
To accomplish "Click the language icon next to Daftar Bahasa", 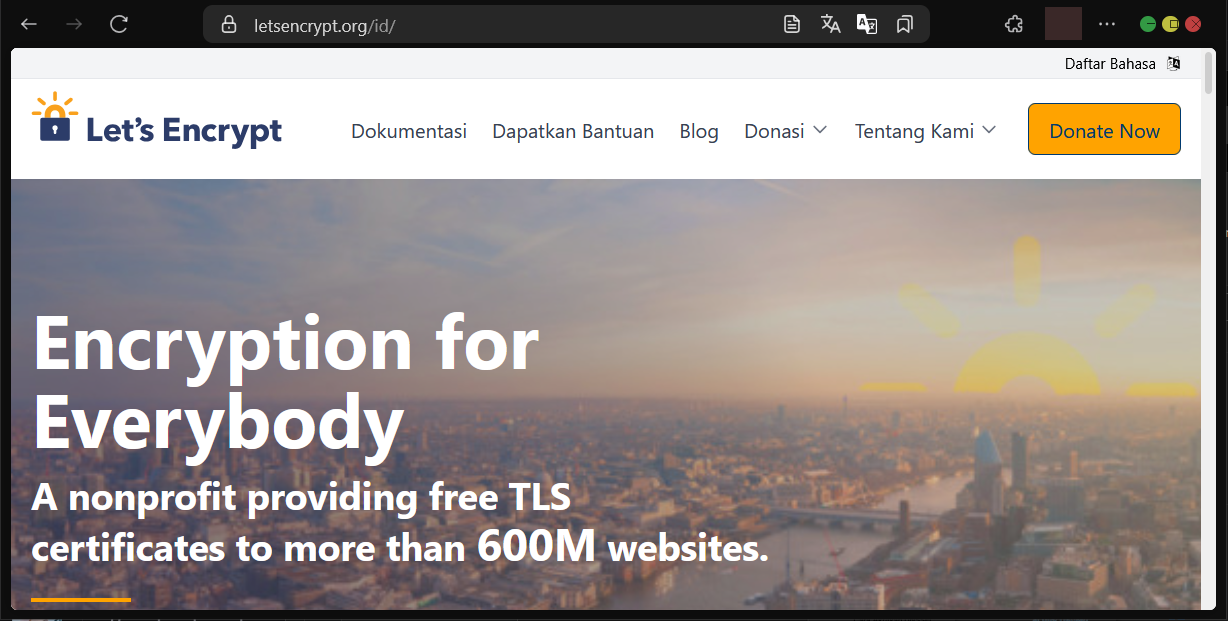I will pos(1174,64).
